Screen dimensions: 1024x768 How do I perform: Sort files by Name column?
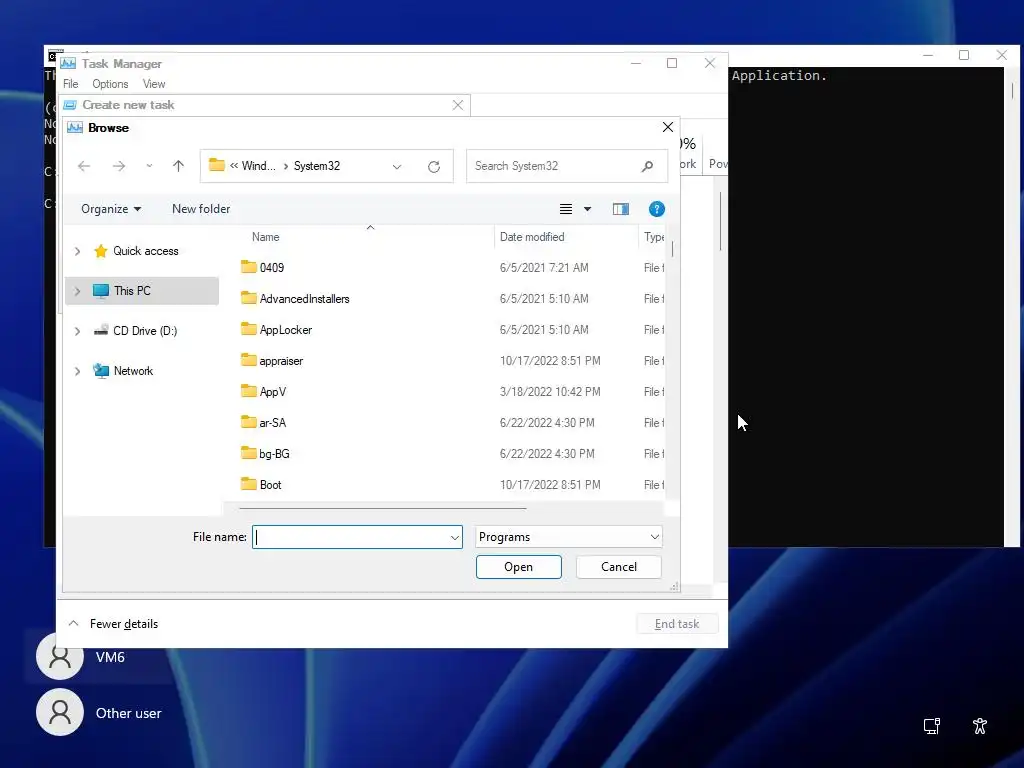(x=266, y=237)
